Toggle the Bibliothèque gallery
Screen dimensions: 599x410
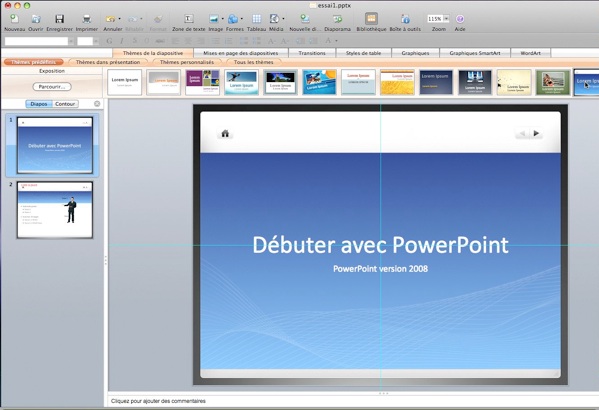[x=371, y=19]
